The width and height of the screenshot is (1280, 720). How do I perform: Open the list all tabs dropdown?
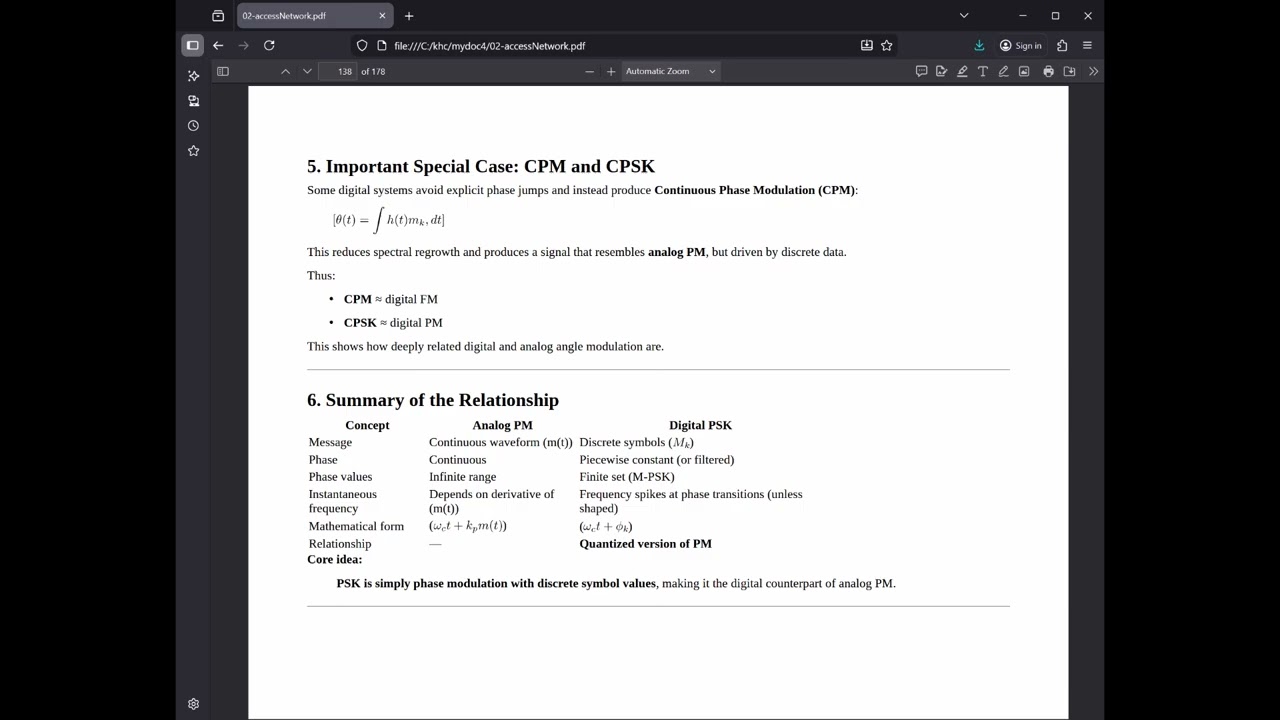(x=964, y=16)
